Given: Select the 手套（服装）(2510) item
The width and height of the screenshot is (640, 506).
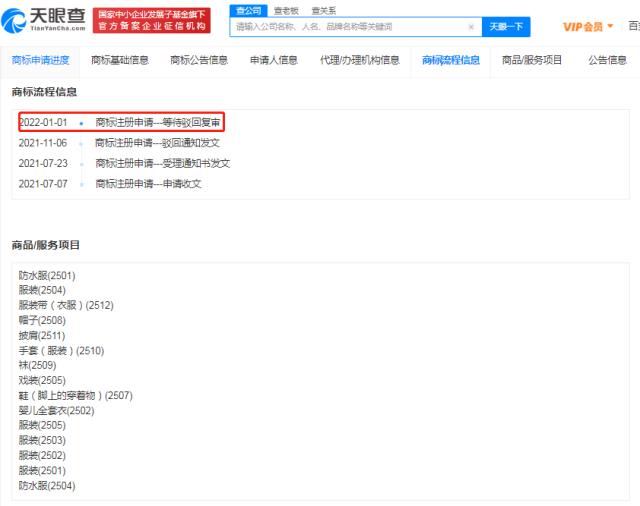Looking at the screenshot, I should click(61, 351).
